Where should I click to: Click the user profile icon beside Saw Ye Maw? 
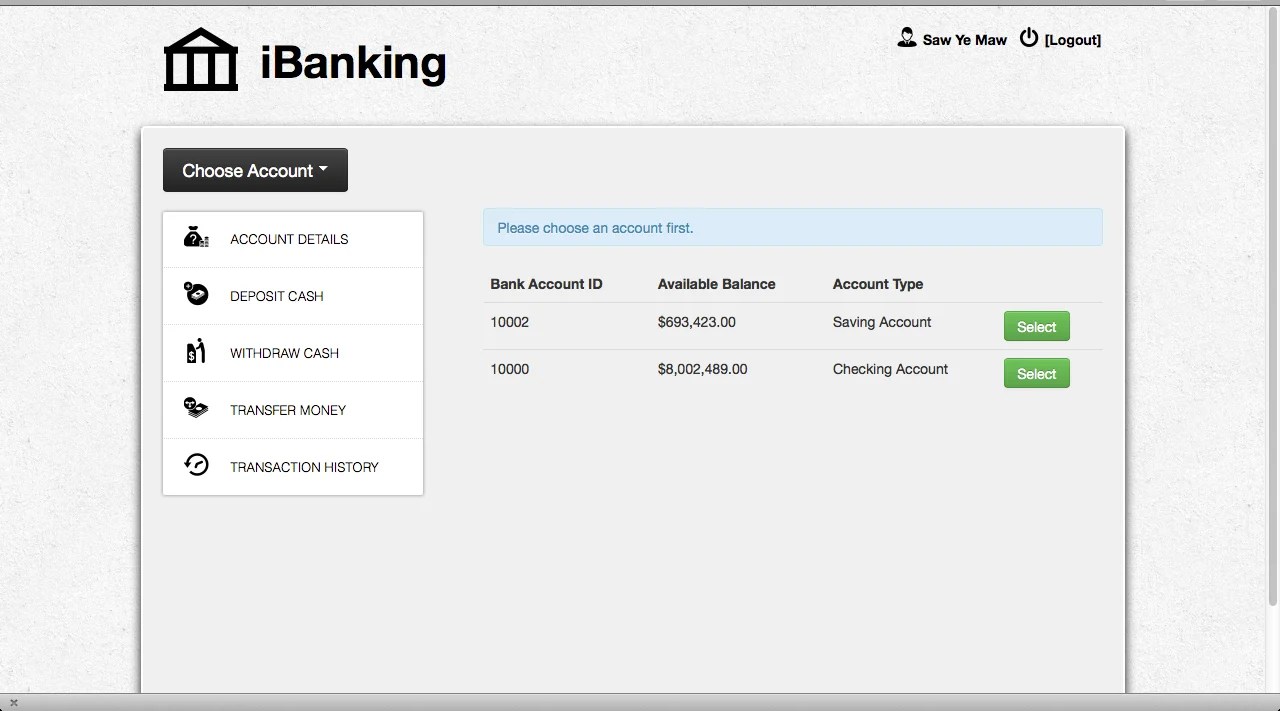tap(906, 37)
